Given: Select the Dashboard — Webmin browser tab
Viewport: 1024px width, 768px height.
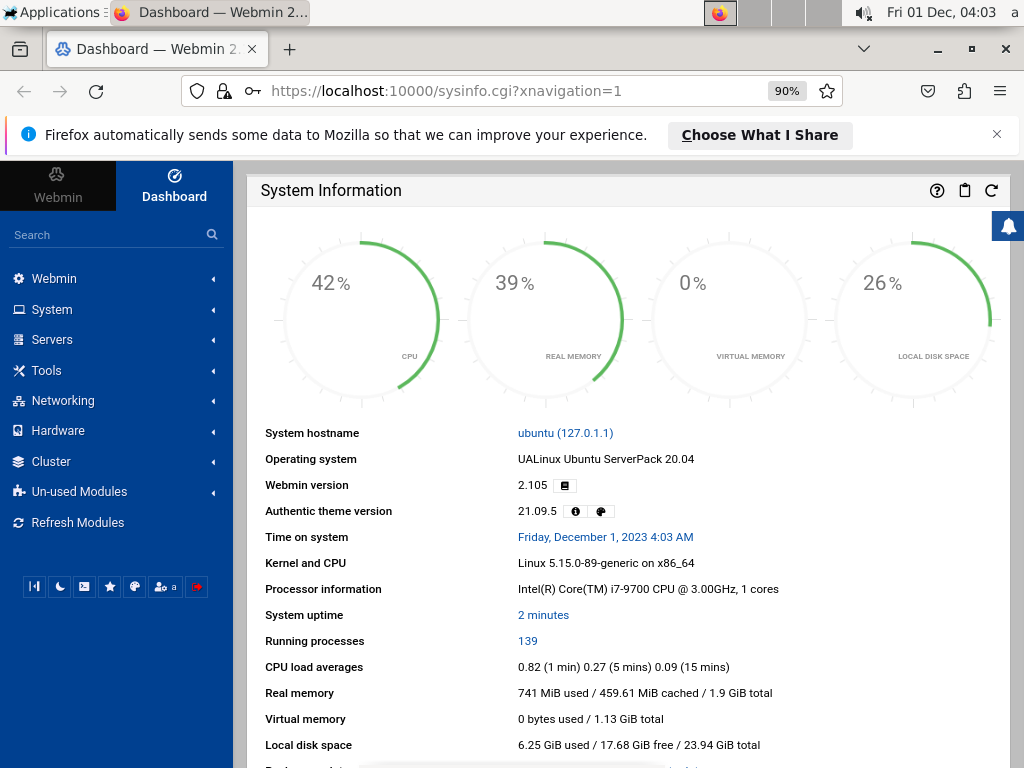Looking at the screenshot, I should click(x=157, y=50).
